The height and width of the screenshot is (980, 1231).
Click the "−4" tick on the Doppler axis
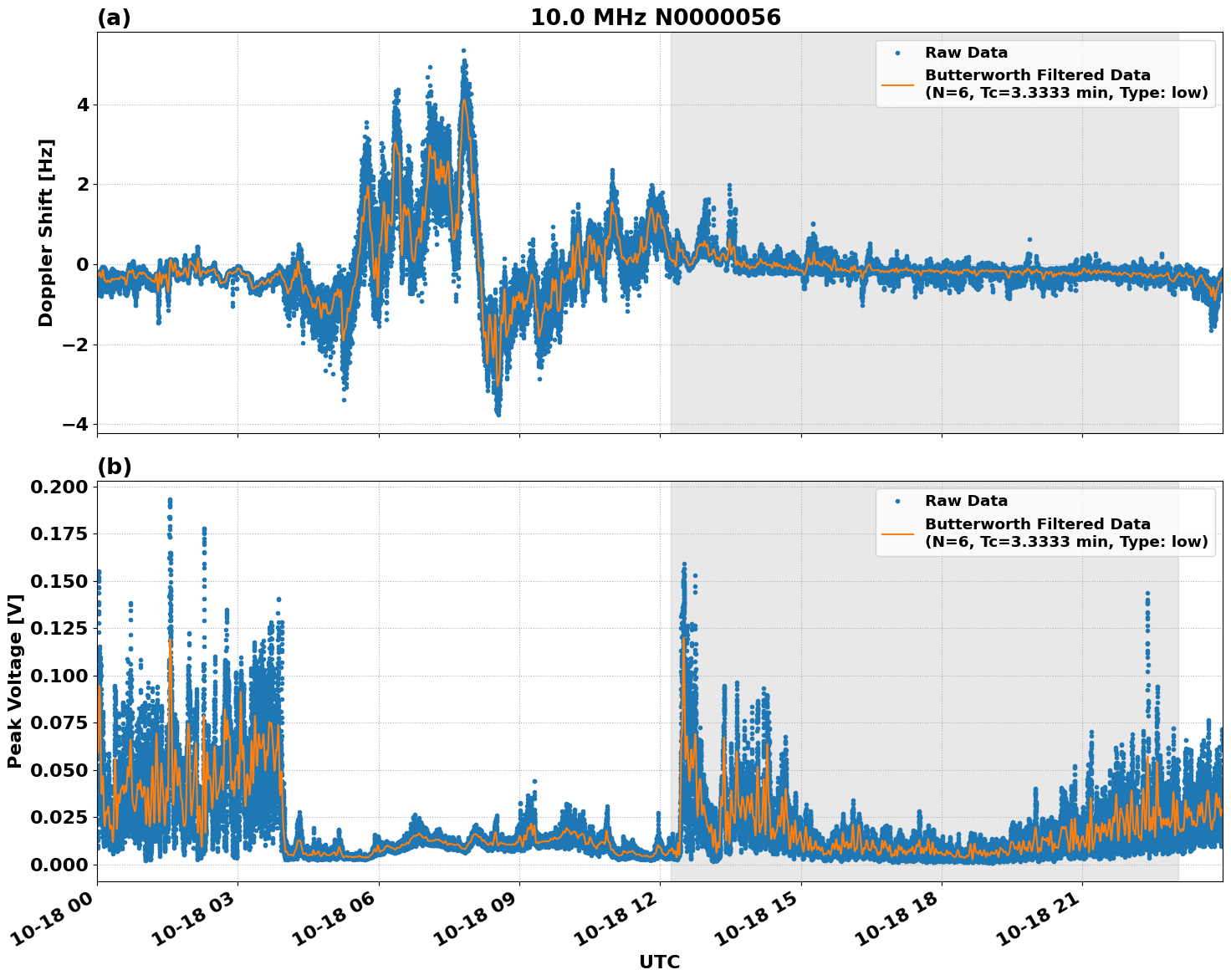click(x=74, y=424)
